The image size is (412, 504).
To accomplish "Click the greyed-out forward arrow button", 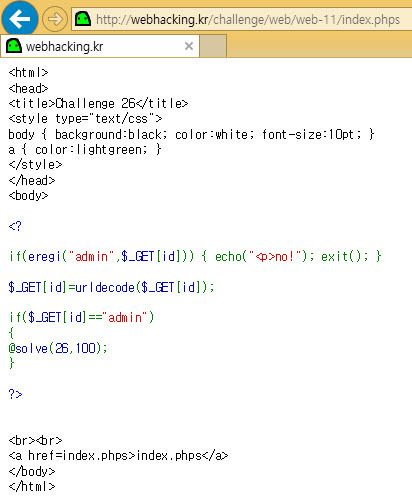I will point(54,19).
